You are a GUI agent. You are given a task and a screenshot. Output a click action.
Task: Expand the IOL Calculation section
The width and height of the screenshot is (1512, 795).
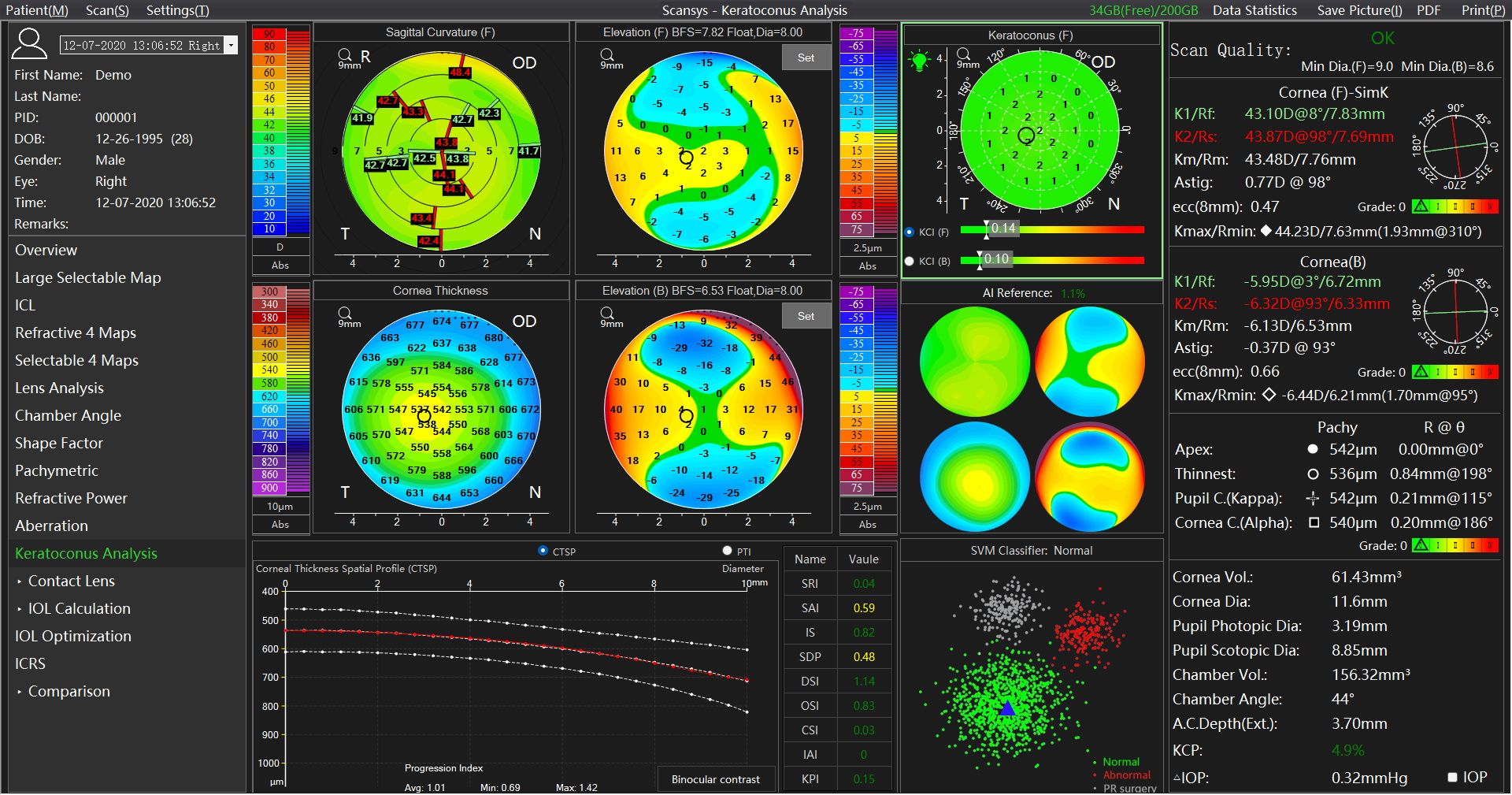20,609
